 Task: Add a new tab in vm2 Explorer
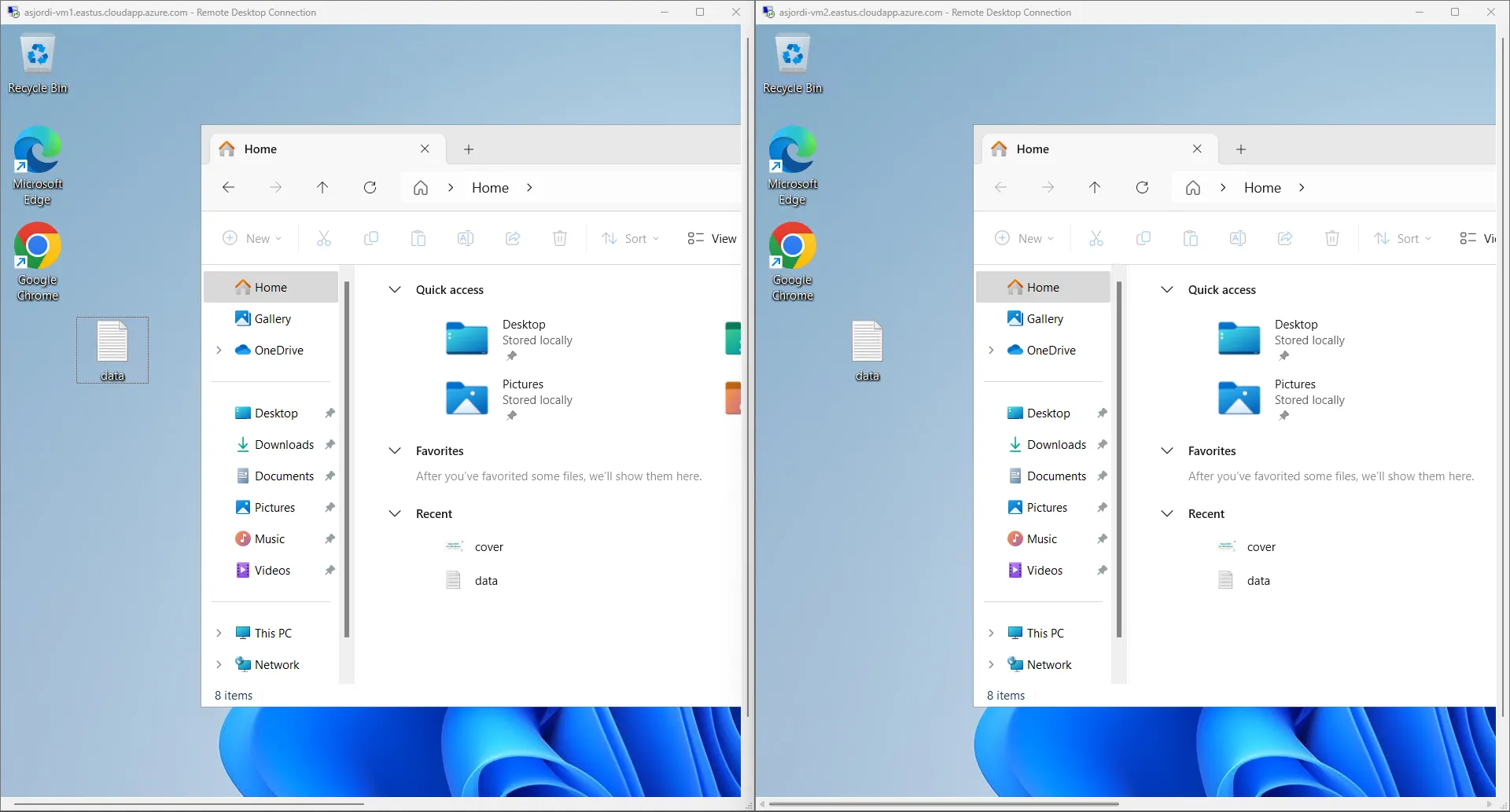point(1241,149)
